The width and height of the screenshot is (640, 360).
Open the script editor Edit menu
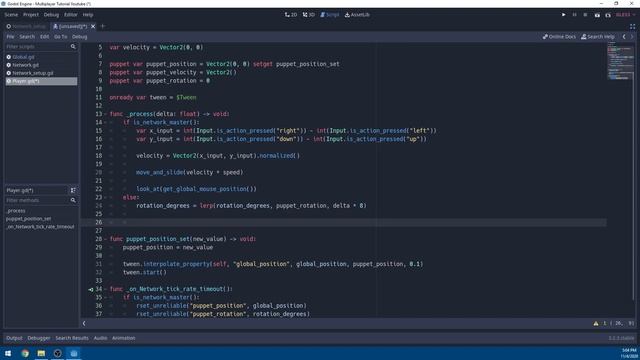[x=44, y=37]
